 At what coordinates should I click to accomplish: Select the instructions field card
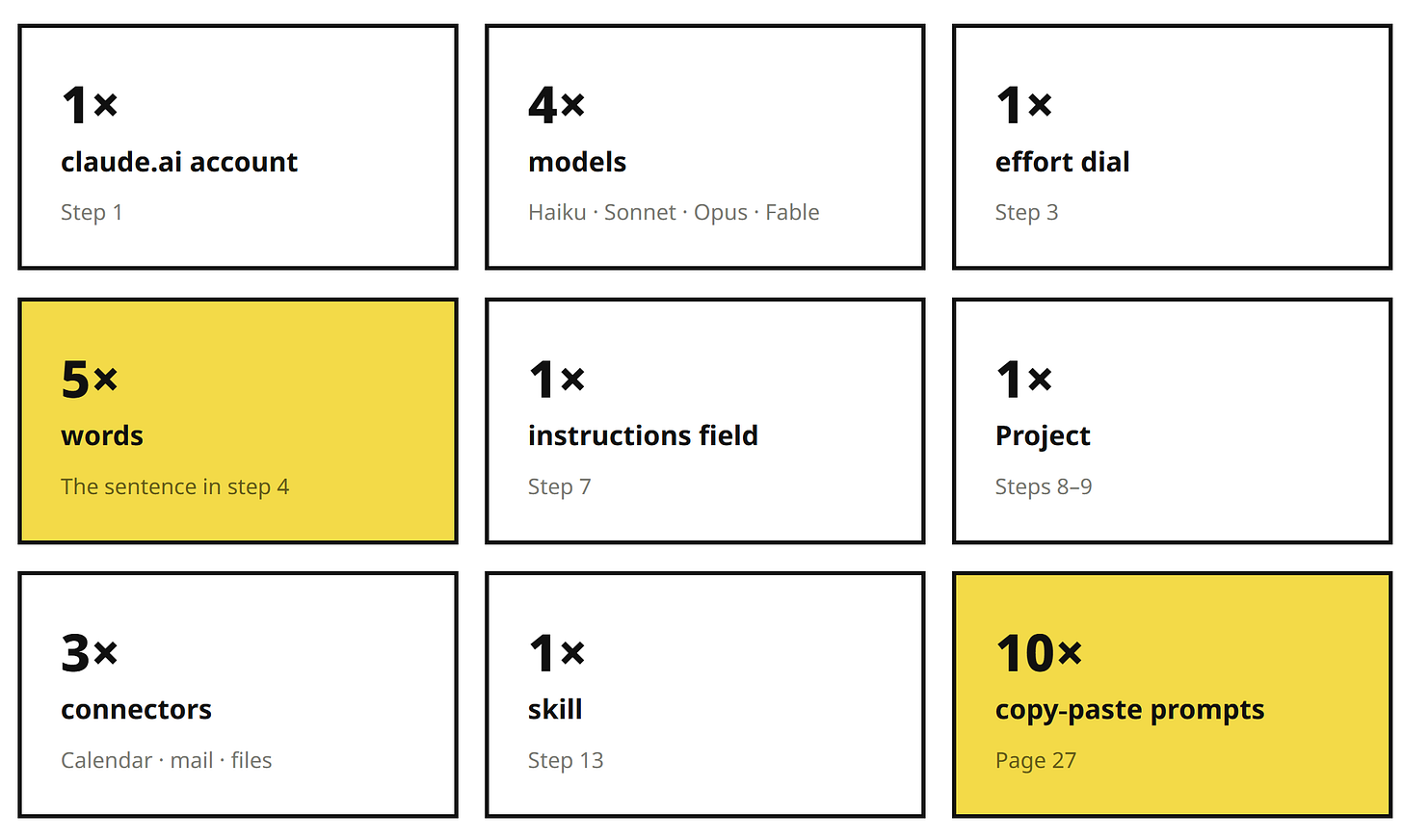point(705,421)
